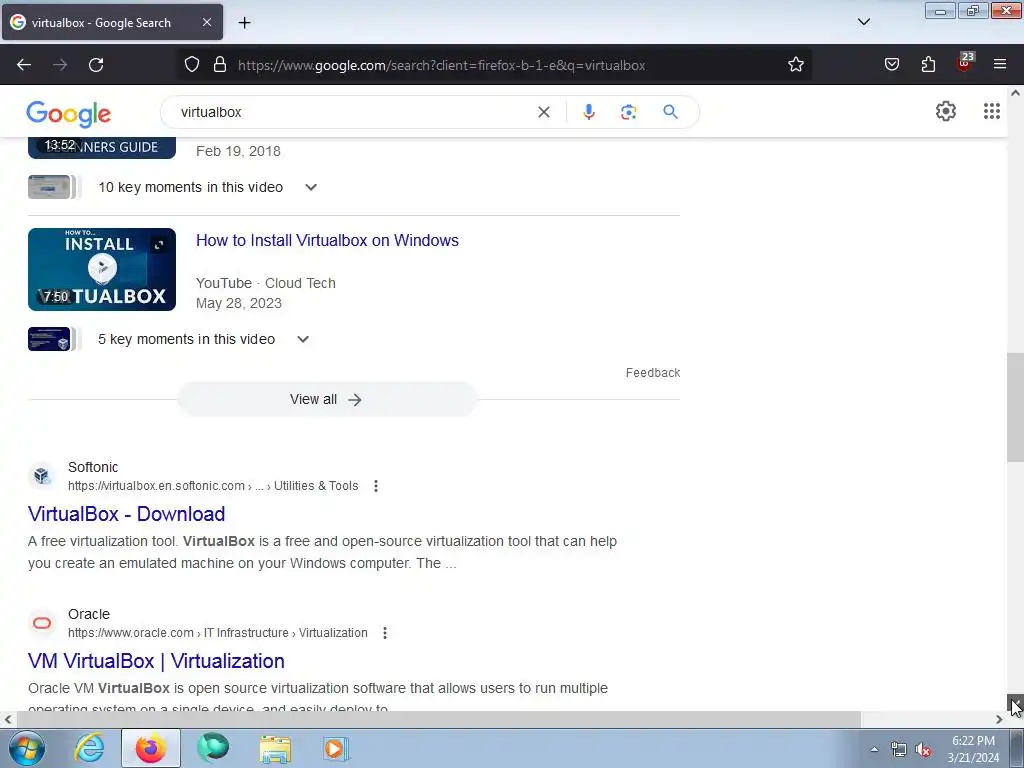The width and height of the screenshot is (1024, 768).
Task: Submit search with magnifier icon
Action: point(670,112)
